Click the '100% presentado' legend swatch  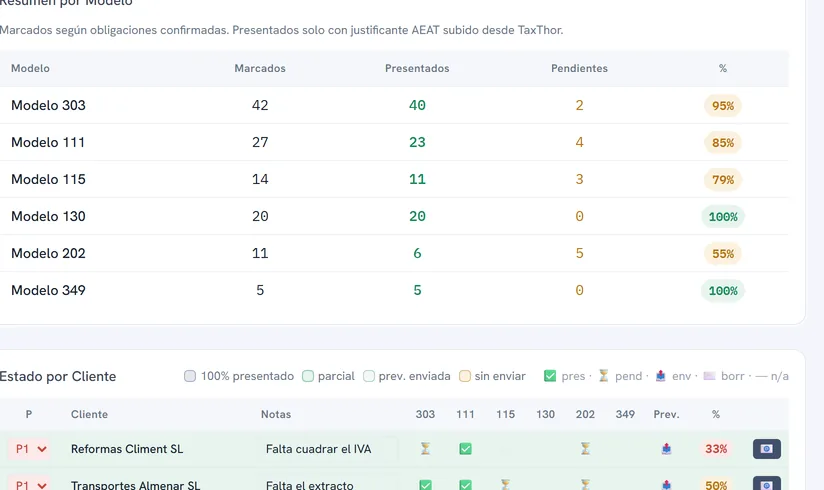coord(190,376)
